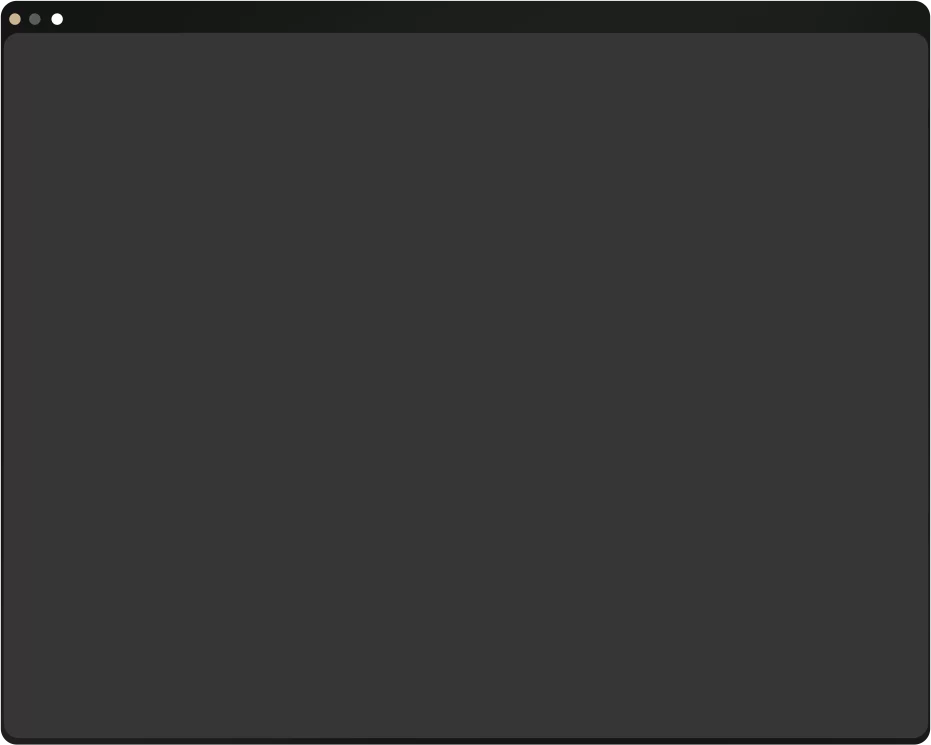Click the gray circle window button
This screenshot has height=745, width=931.
click(35, 20)
